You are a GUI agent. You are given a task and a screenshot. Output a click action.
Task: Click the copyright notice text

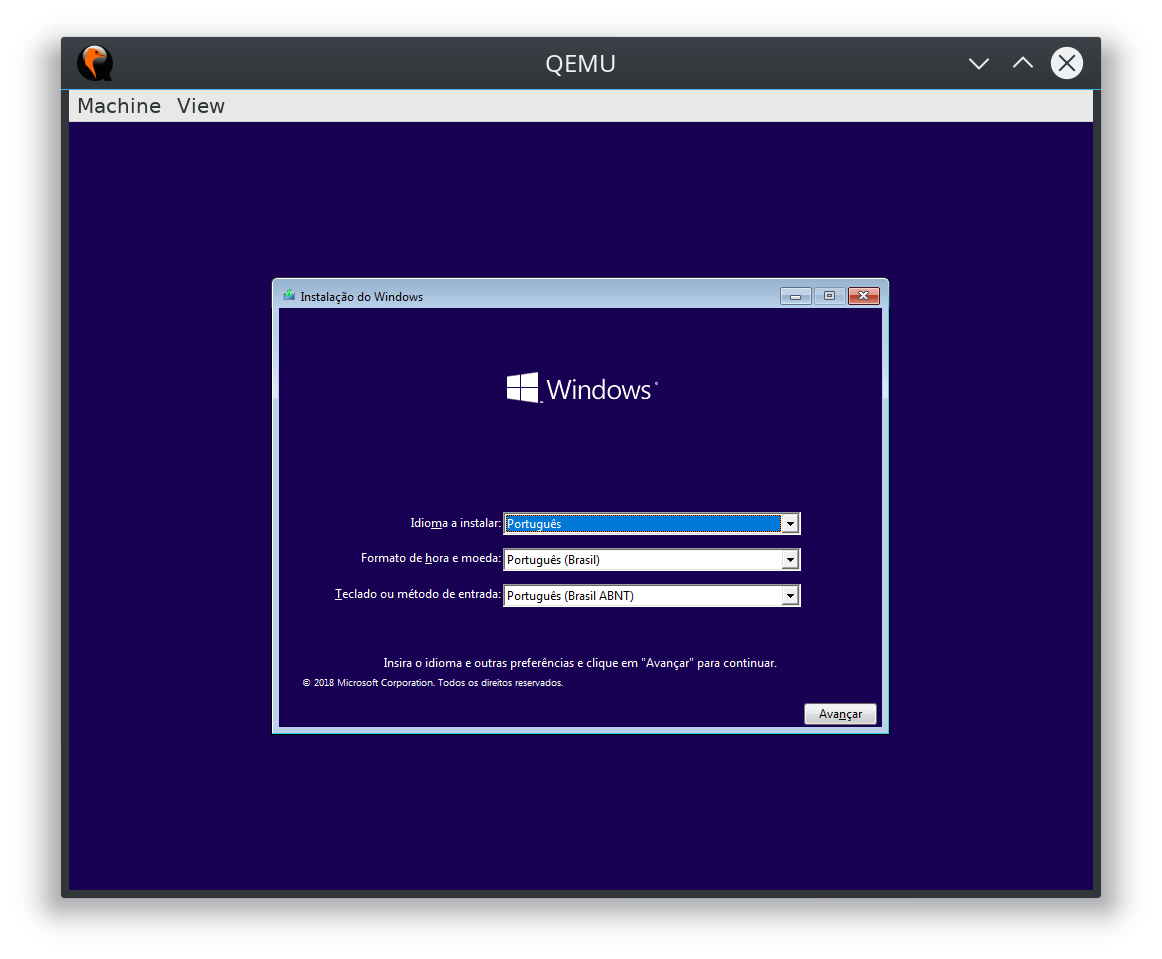(431, 682)
